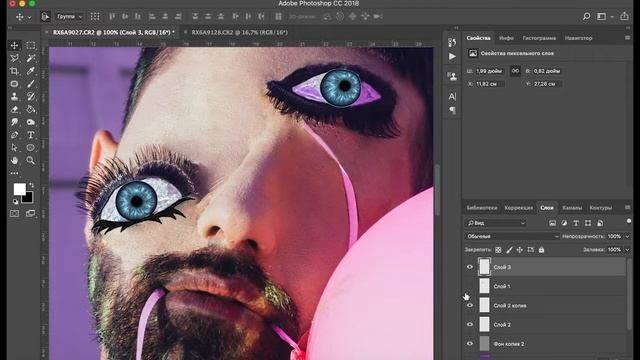Filter layers by pixel layer icon

pos(552,223)
